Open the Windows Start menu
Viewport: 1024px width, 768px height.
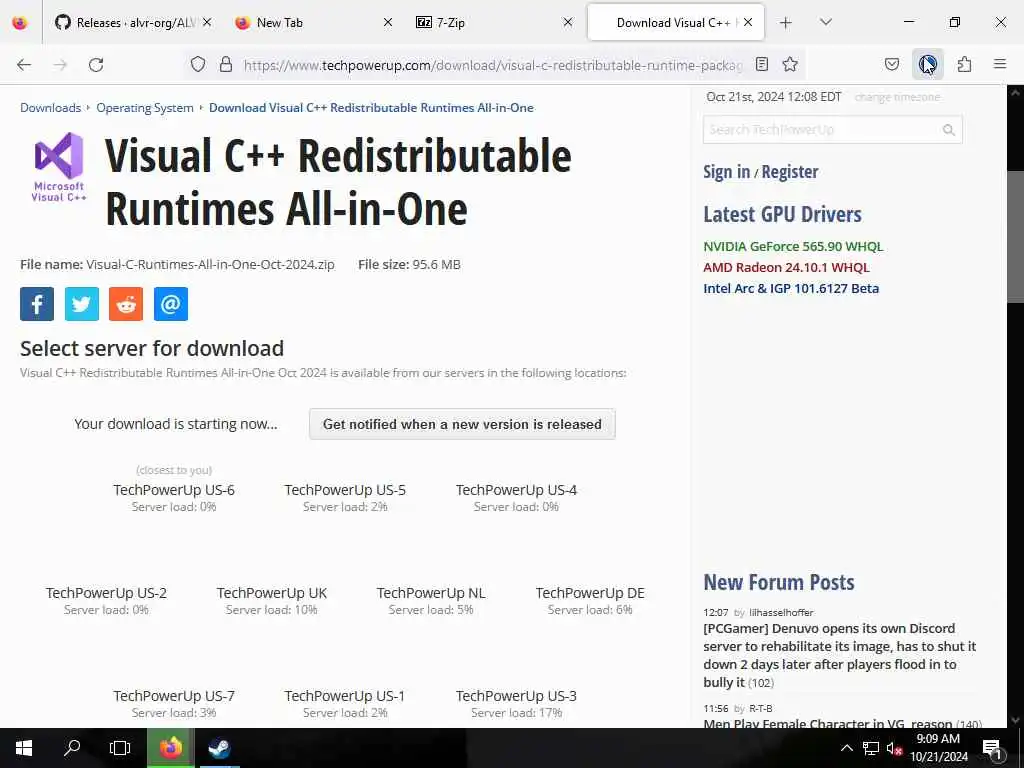tap(24, 748)
